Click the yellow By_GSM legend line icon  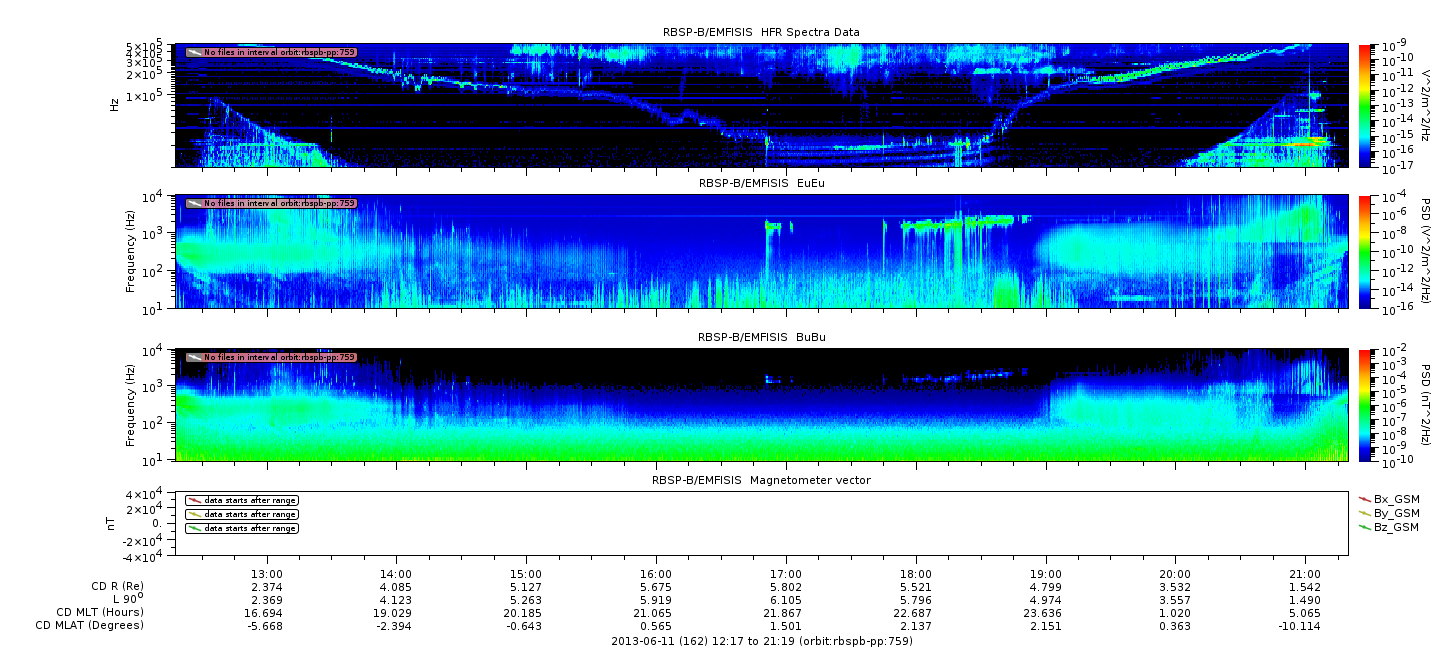1365,512
